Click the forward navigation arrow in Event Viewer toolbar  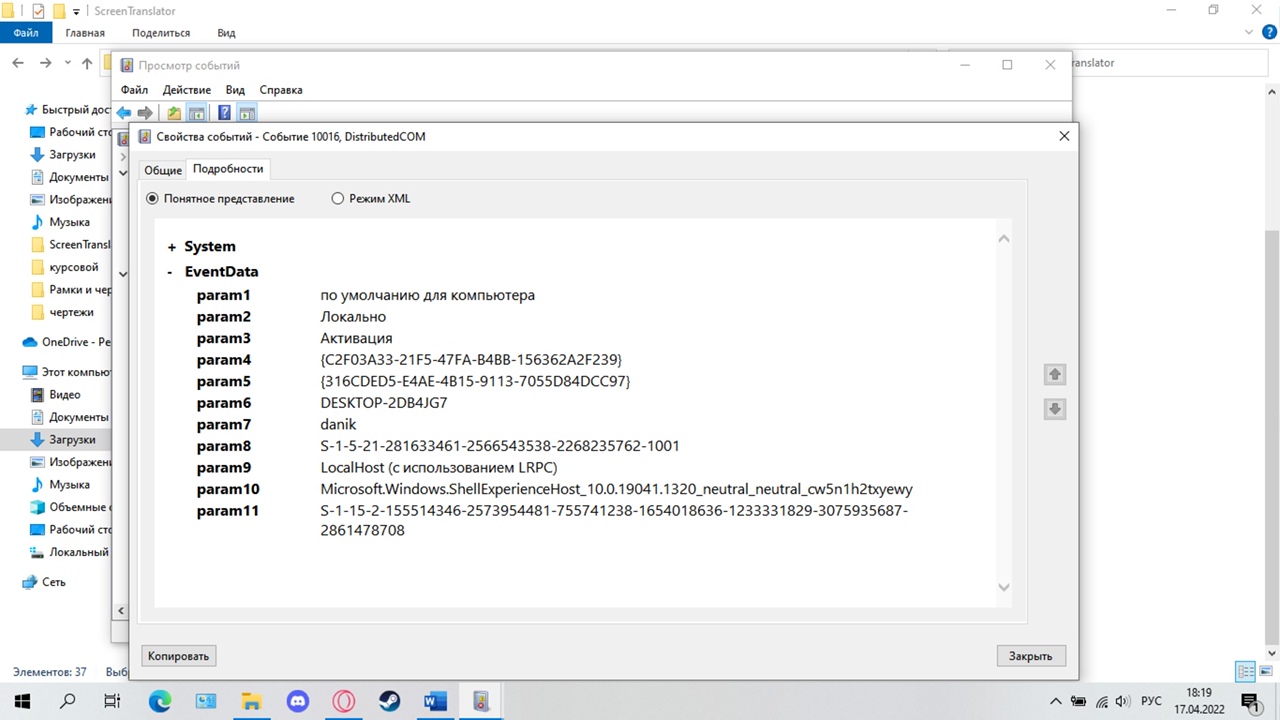144,112
